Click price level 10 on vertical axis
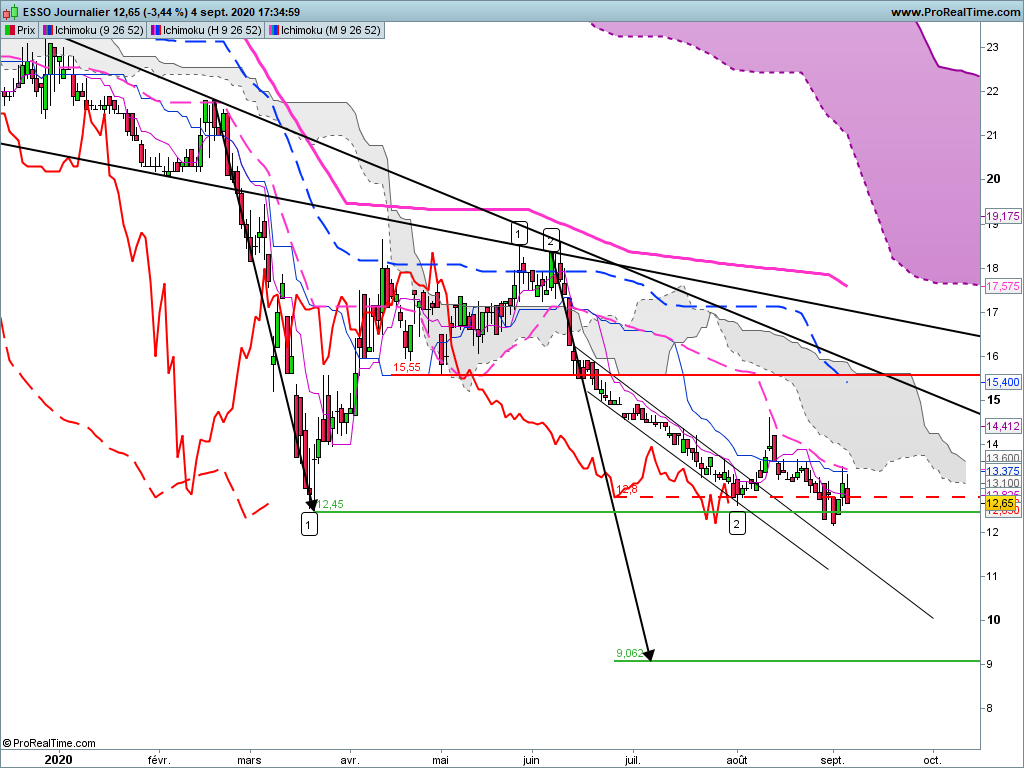The image size is (1024, 768). [x=993, y=620]
